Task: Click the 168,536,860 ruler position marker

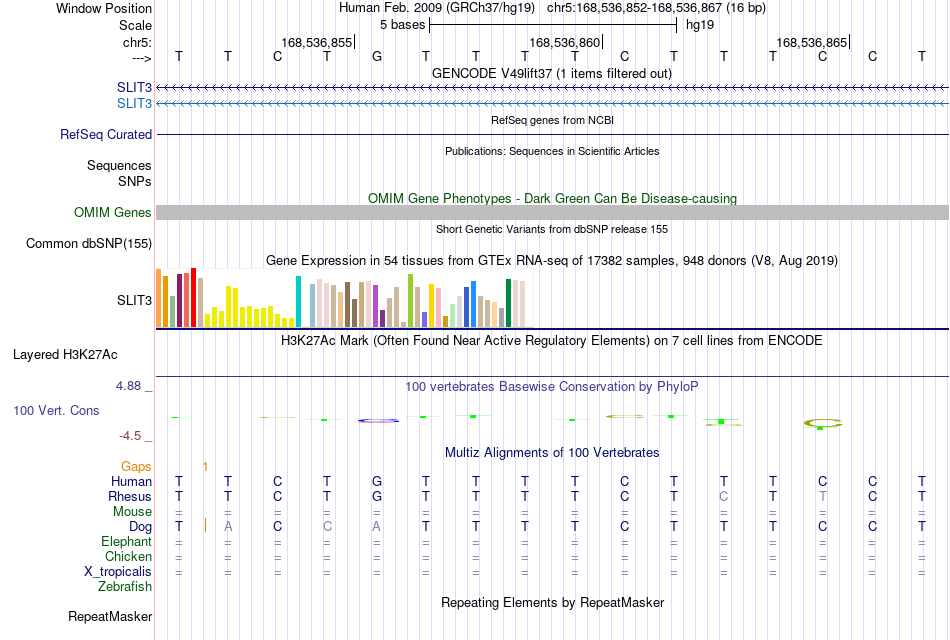Action: pyautogui.click(x=565, y=42)
